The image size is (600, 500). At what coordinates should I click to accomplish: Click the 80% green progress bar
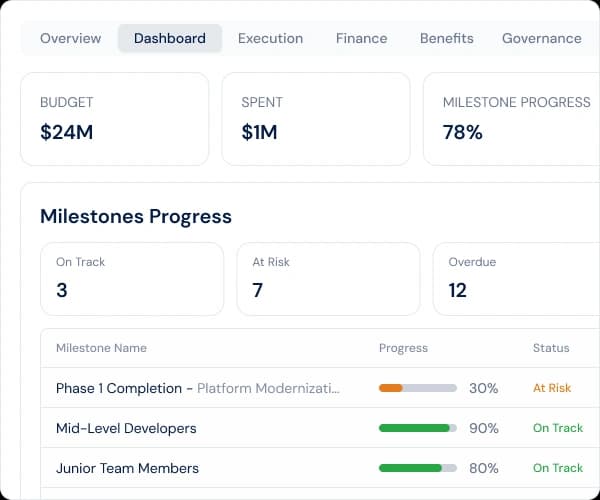(x=418, y=468)
